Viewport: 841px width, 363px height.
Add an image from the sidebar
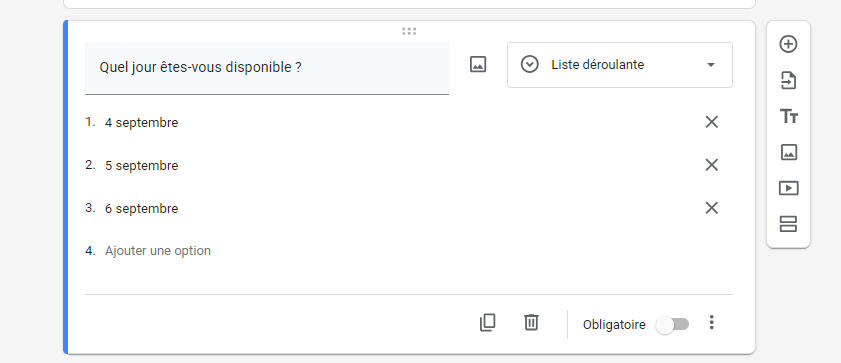coord(788,152)
